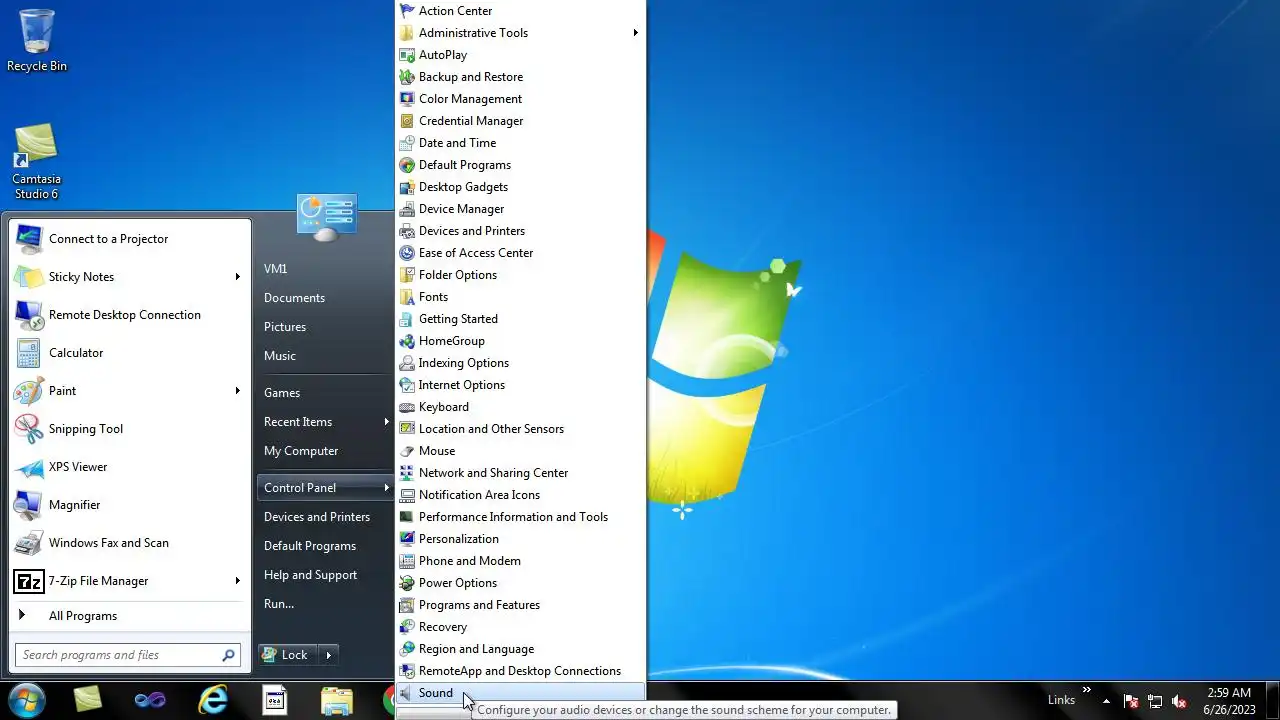The image size is (1280, 720).
Task: Open Windows Explorer folder on taskbar
Action: pos(337,700)
